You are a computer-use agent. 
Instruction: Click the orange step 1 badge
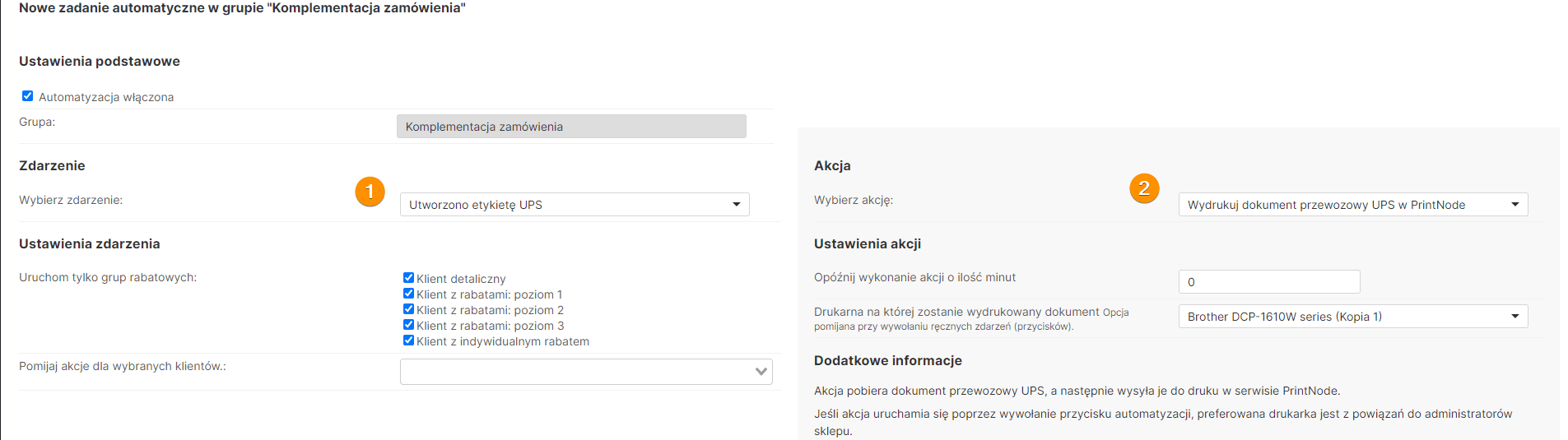pyautogui.click(x=370, y=192)
